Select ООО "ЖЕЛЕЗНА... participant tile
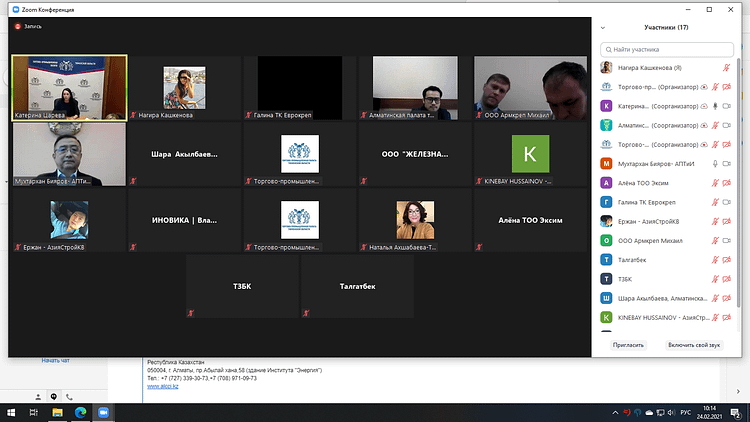750x422 pixels. 415,154
